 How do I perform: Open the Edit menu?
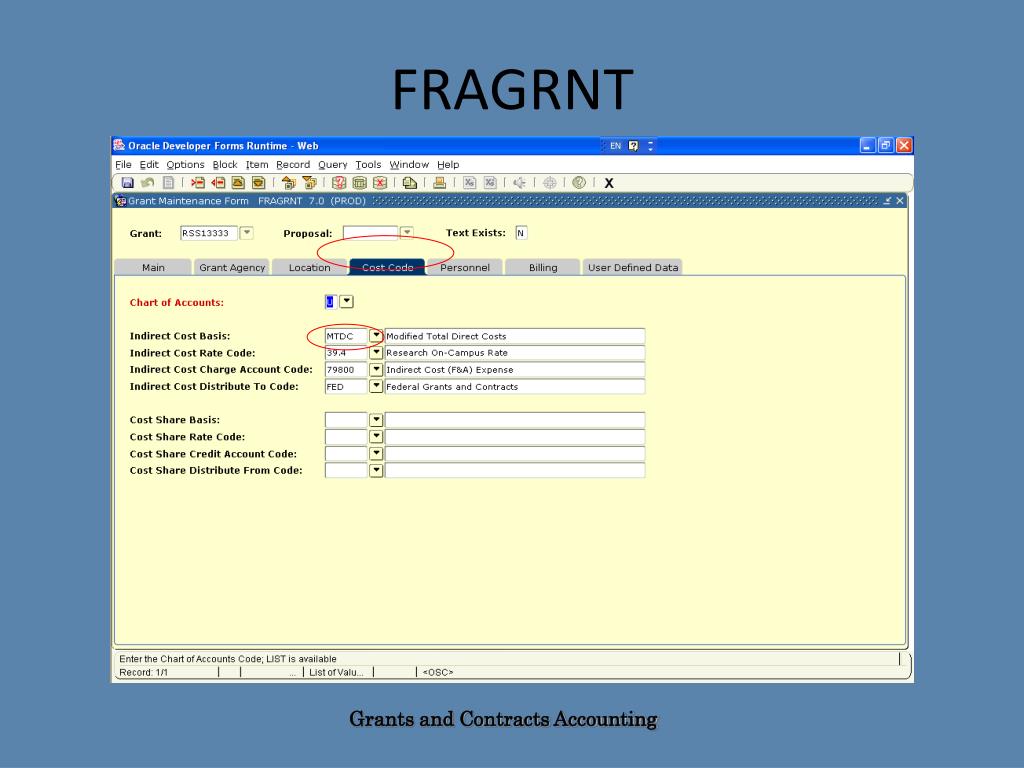[149, 165]
